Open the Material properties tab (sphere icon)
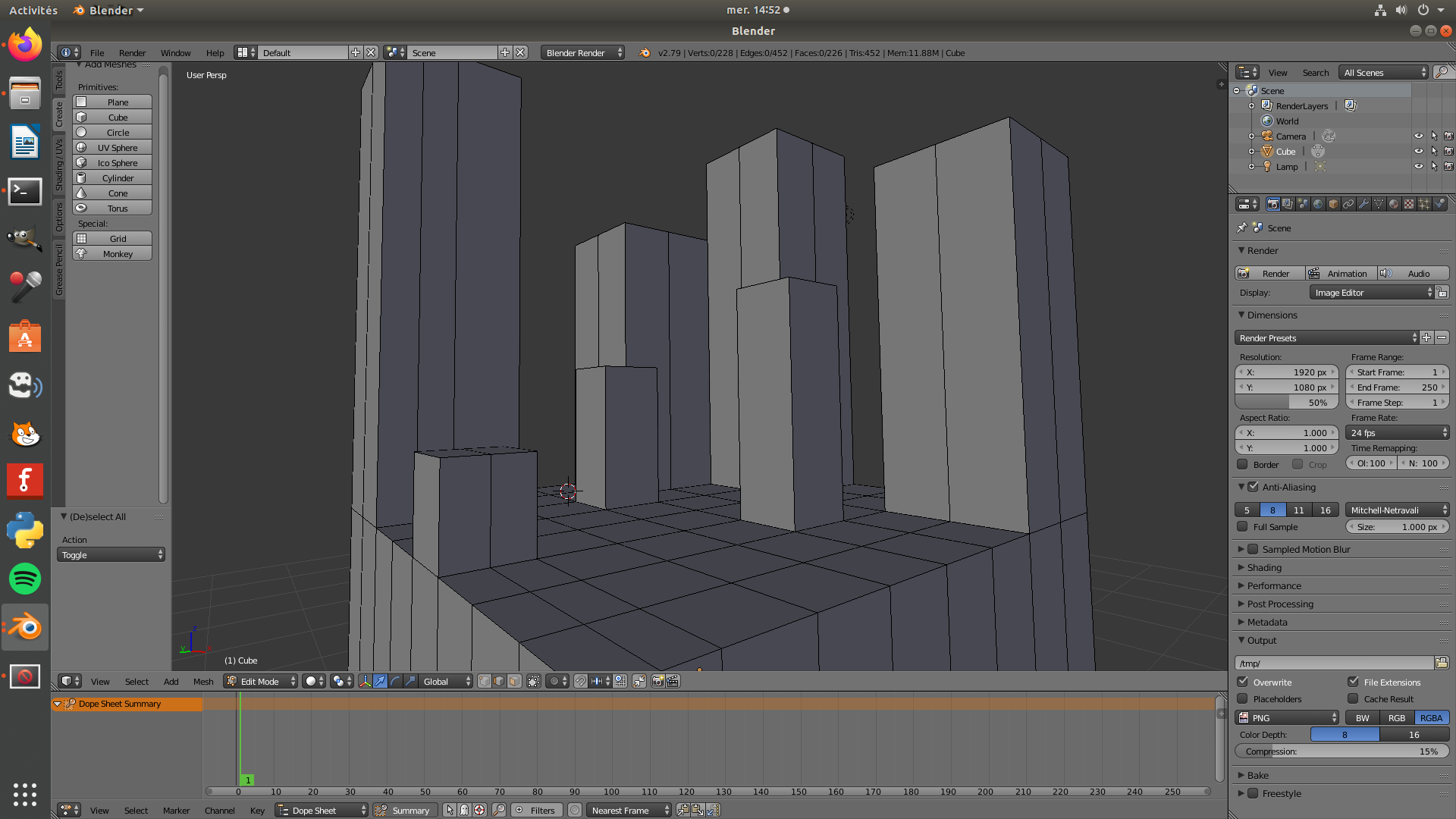The image size is (1456, 819). point(1394,204)
